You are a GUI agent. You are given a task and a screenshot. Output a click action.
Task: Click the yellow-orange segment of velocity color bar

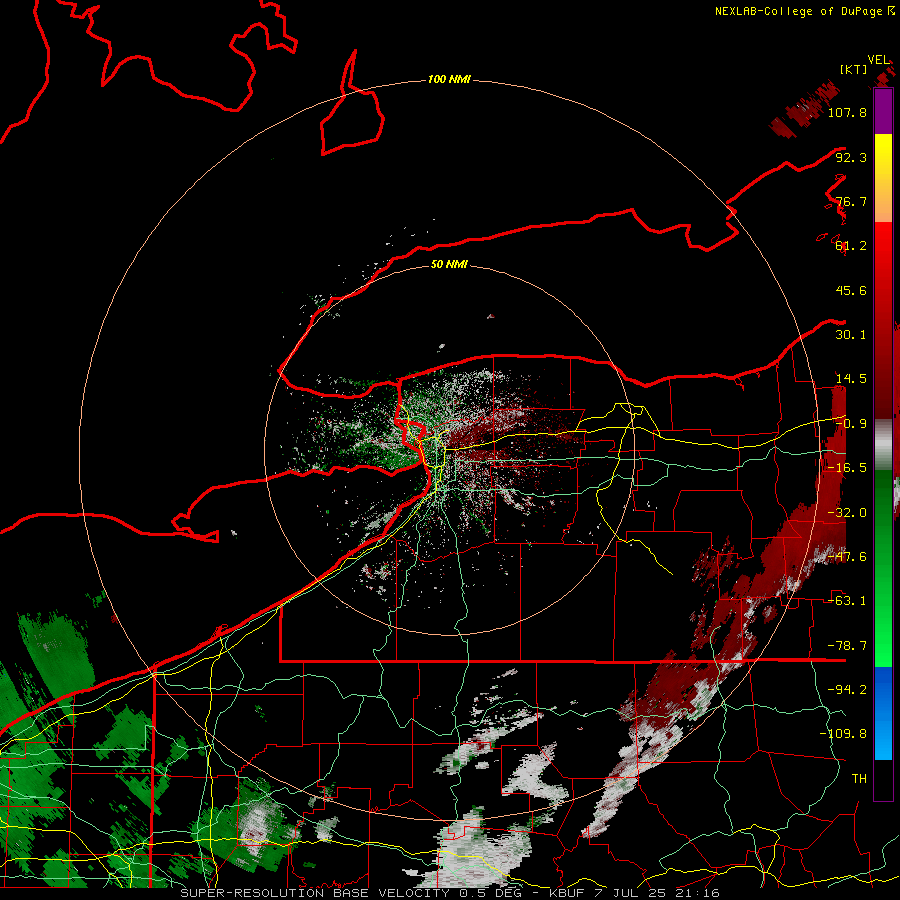tap(883, 178)
